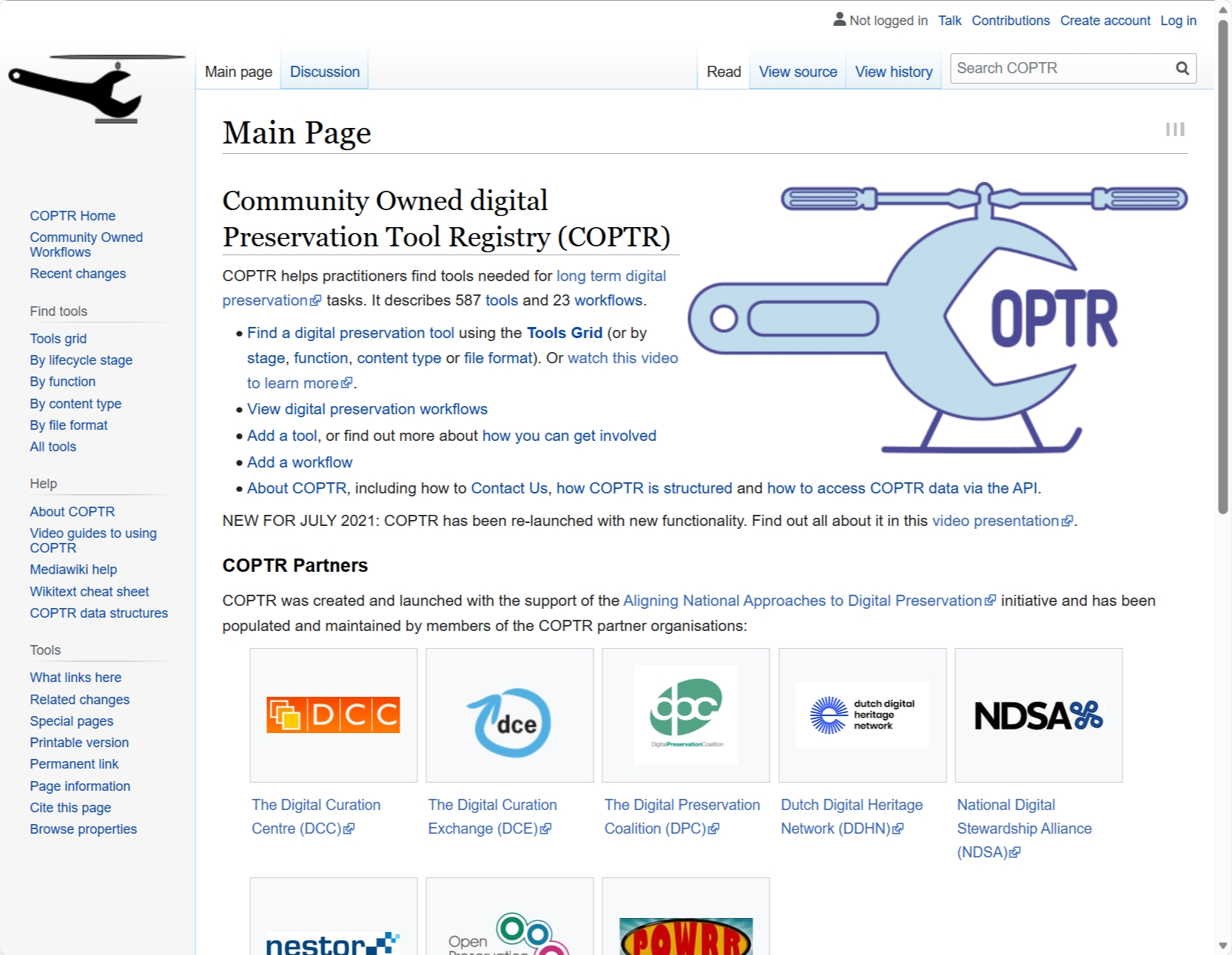Click the Digital Preservation Coalition logo
This screenshot has height=955, width=1232.
[x=686, y=715]
